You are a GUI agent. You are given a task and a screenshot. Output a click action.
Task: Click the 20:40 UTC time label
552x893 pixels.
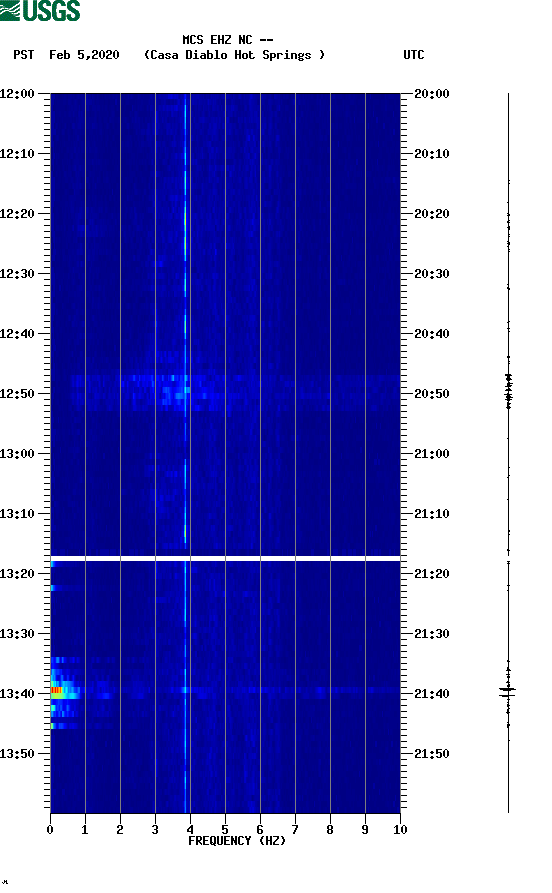432,334
